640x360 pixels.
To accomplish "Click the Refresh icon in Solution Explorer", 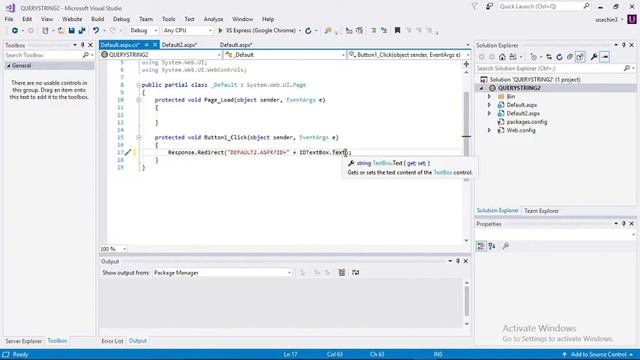I will pyautogui.click(x=559, y=57).
